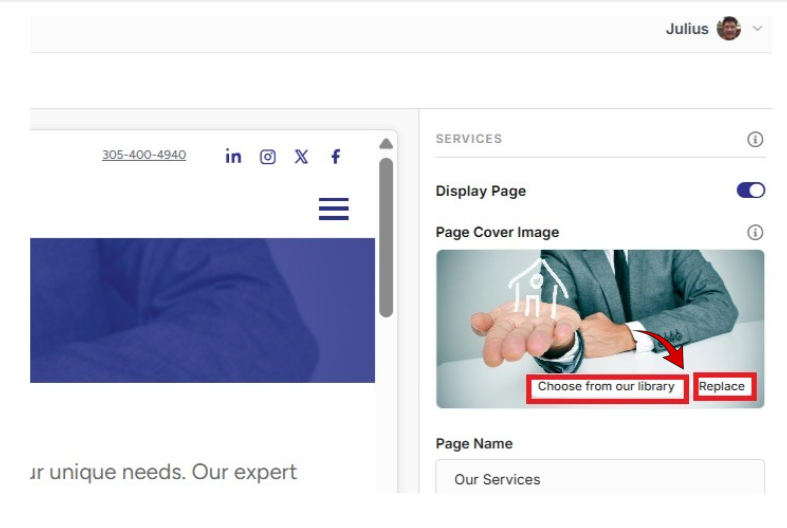Click Choose from our library button

(x=607, y=387)
